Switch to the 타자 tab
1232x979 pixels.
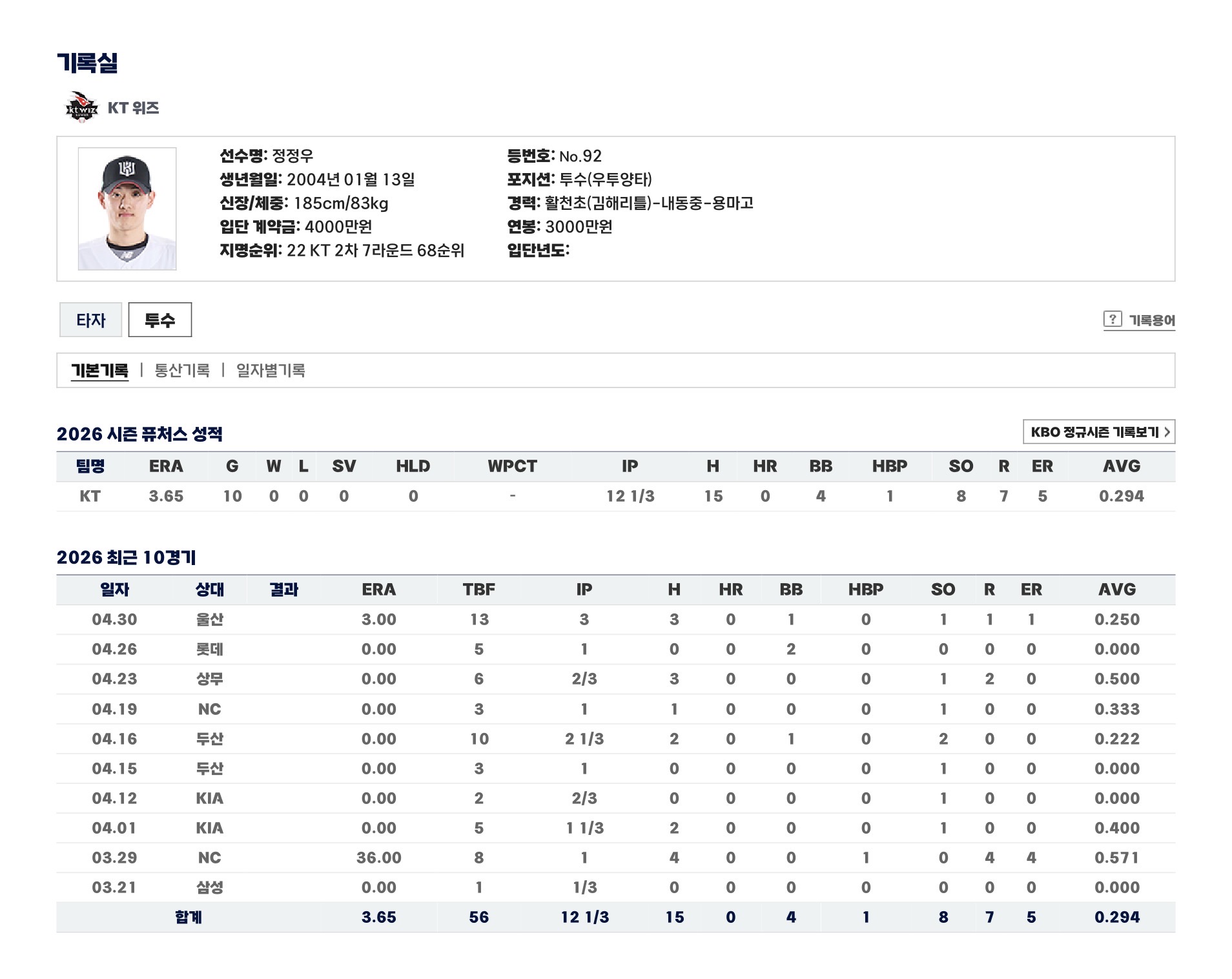(x=90, y=320)
